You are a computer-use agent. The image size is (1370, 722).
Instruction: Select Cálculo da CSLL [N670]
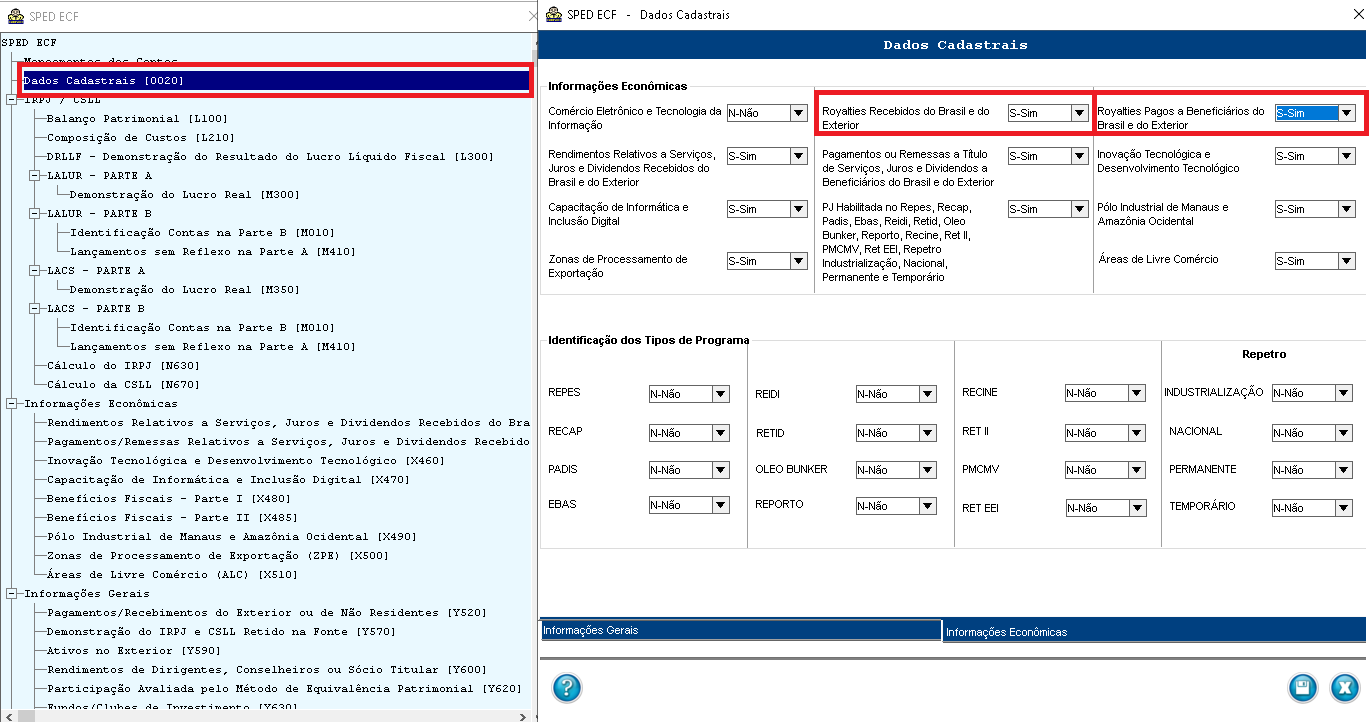[x=123, y=384]
